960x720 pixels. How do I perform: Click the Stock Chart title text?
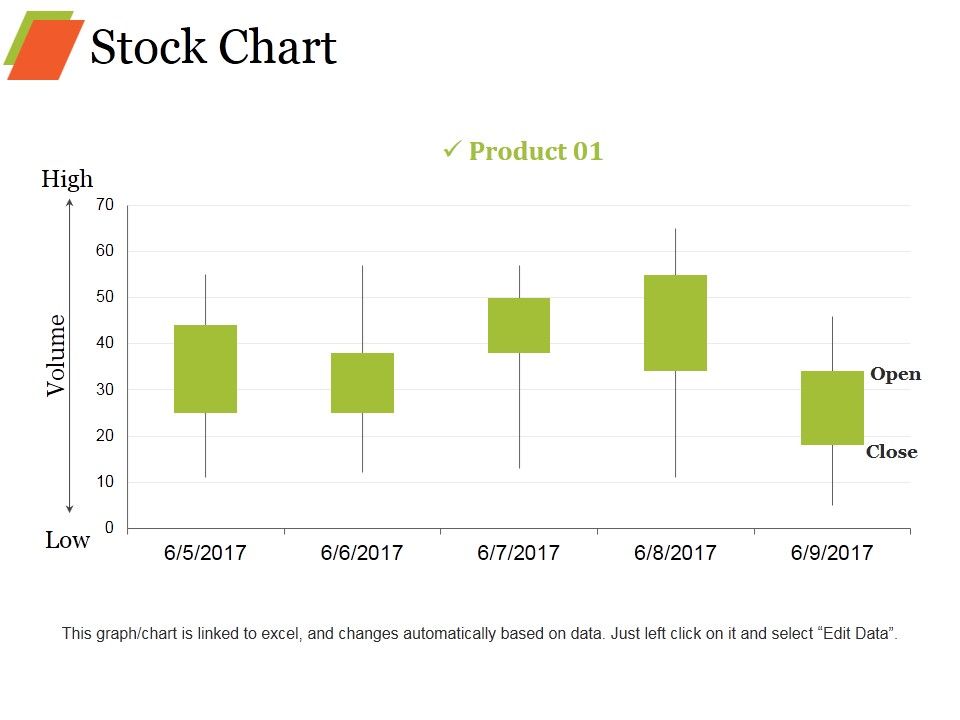(214, 47)
